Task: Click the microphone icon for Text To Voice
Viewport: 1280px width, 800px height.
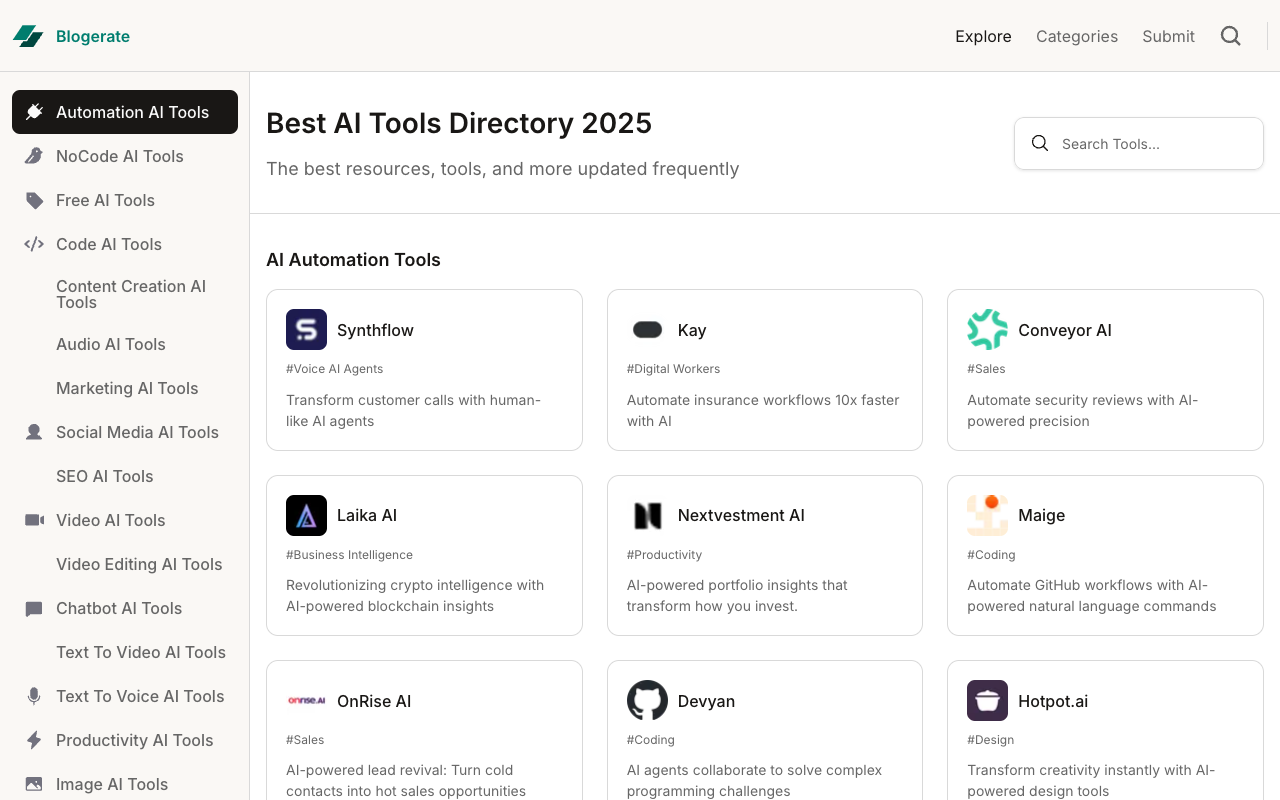Action: (34, 696)
